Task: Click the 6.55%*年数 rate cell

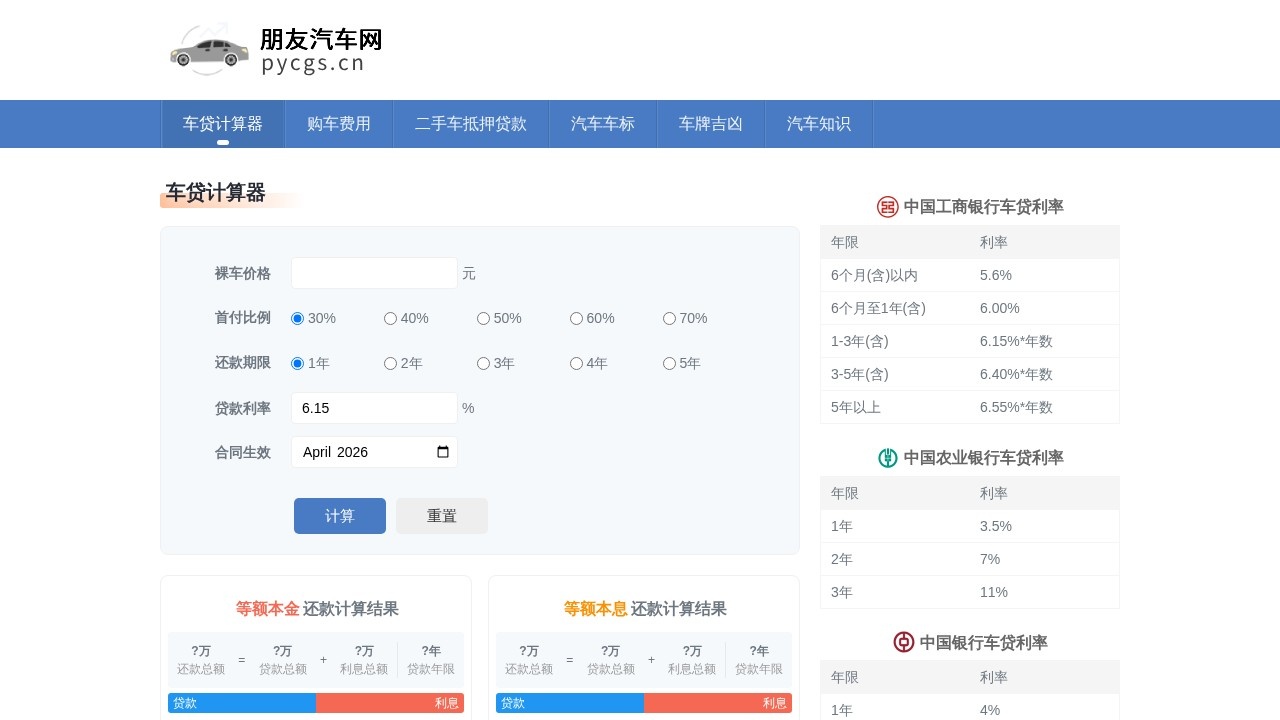Action: pyautogui.click(x=1044, y=407)
